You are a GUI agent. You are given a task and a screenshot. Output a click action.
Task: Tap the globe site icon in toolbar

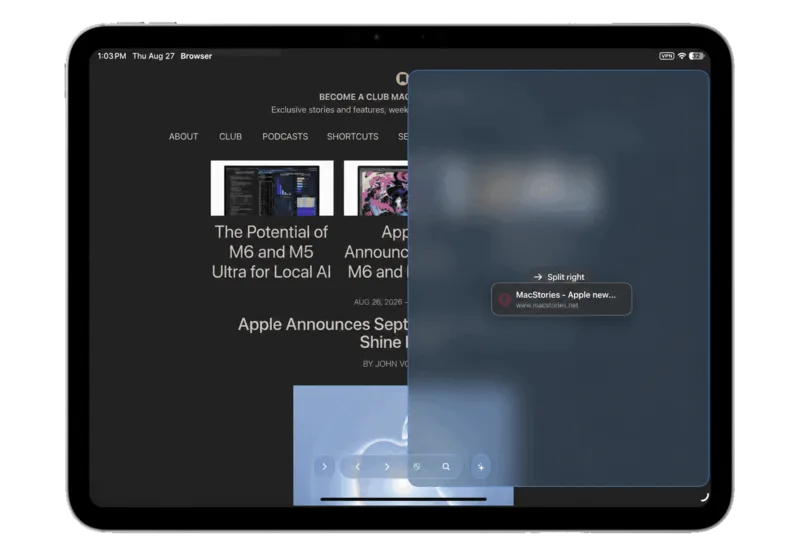coord(416,467)
